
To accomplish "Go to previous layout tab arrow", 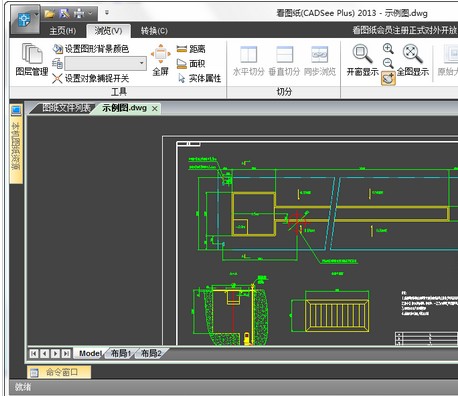I will pos(45,353).
